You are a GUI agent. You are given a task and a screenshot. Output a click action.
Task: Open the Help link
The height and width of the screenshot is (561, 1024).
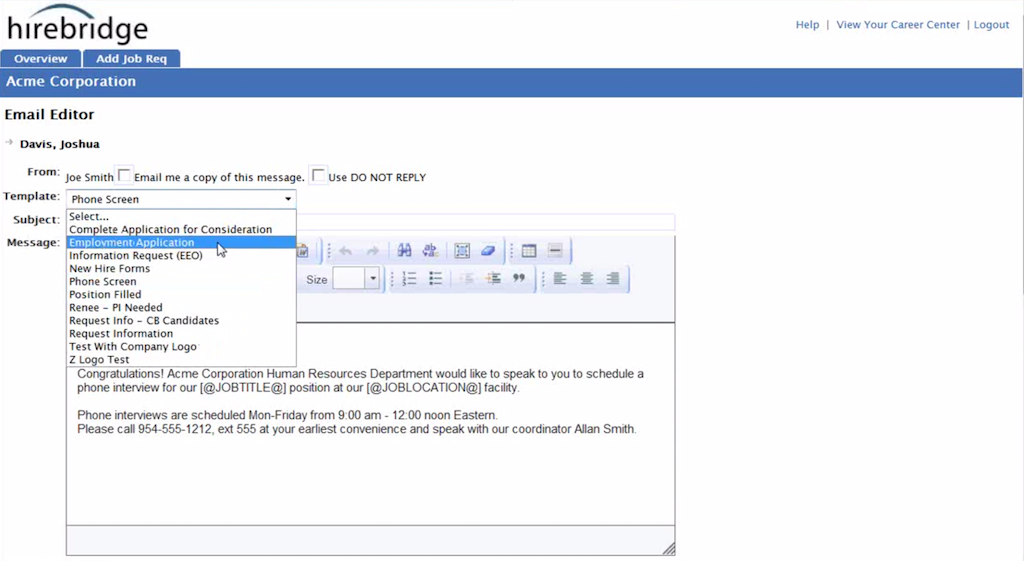click(x=807, y=25)
